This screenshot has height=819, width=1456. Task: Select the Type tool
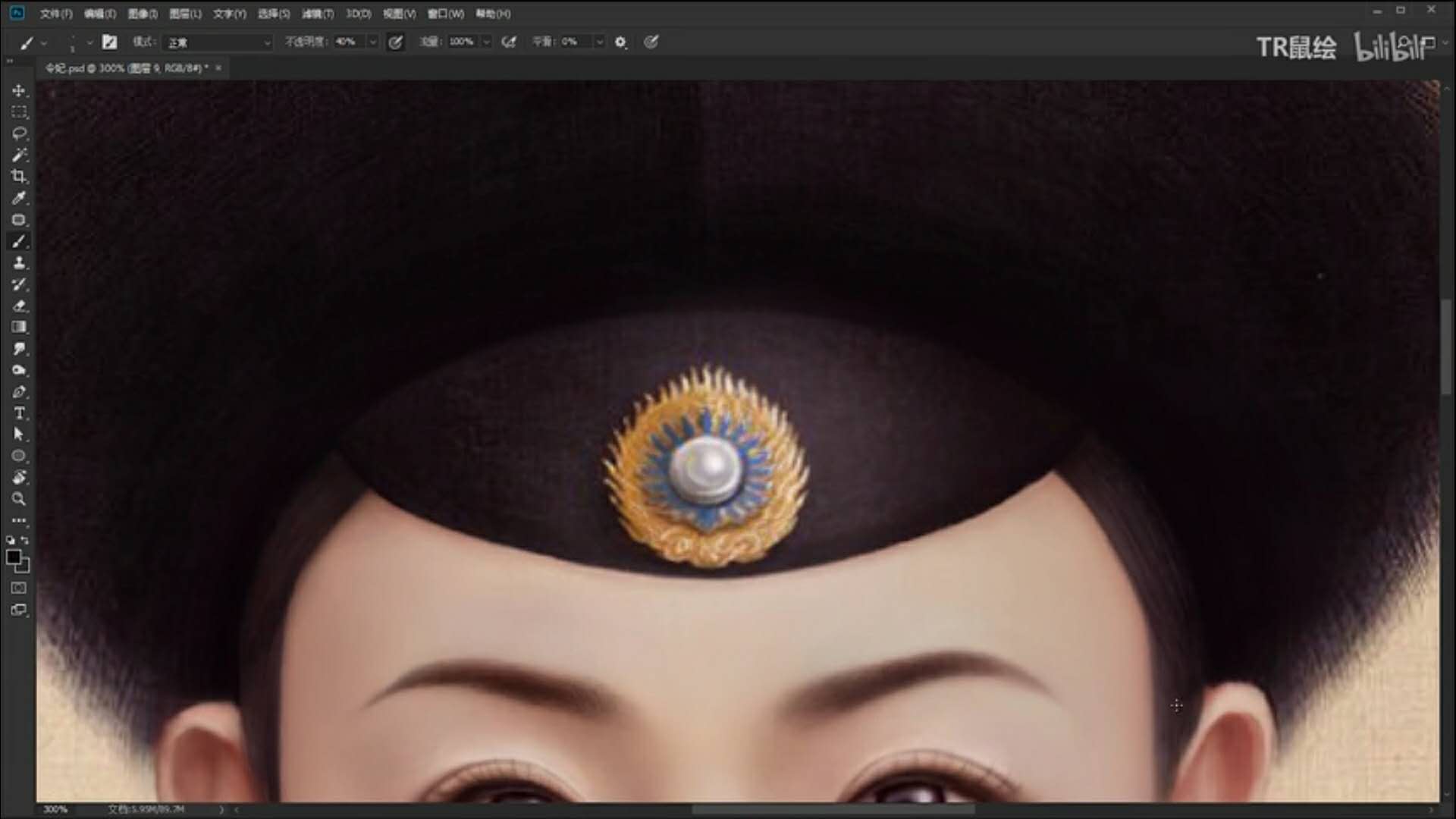(x=19, y=413)
